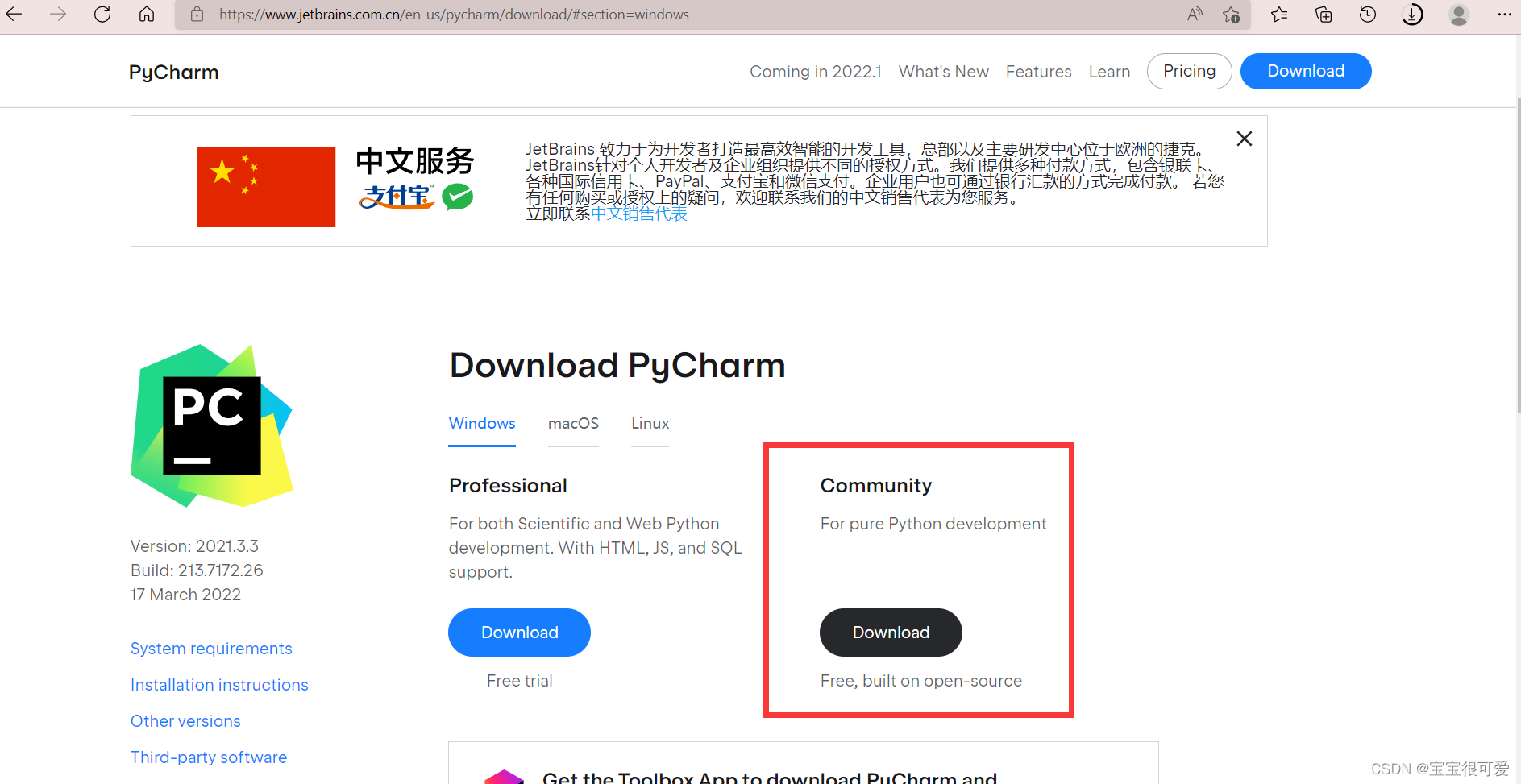Open browsing History

pos(1368,14)
